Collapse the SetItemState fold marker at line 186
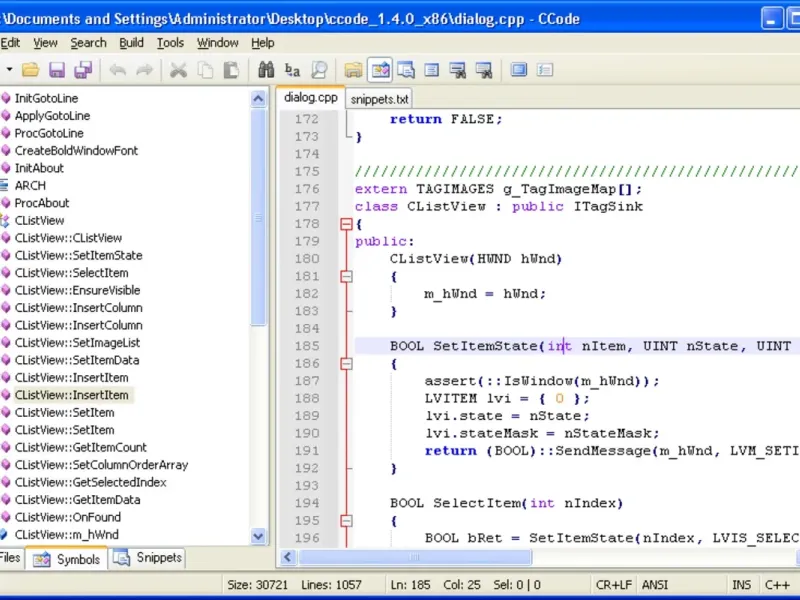This screenshot has height=600, width=800. pyautogui.click(x=346, y=364)
